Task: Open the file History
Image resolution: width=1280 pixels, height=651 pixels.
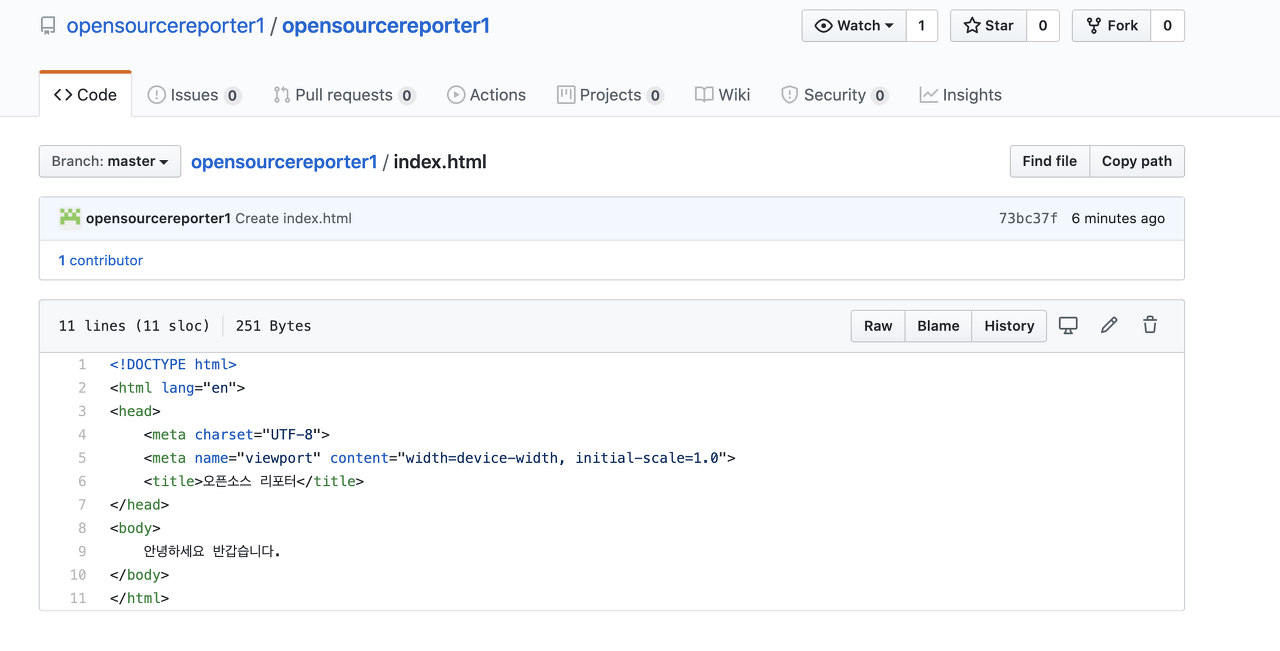Action: point(1009,326)
